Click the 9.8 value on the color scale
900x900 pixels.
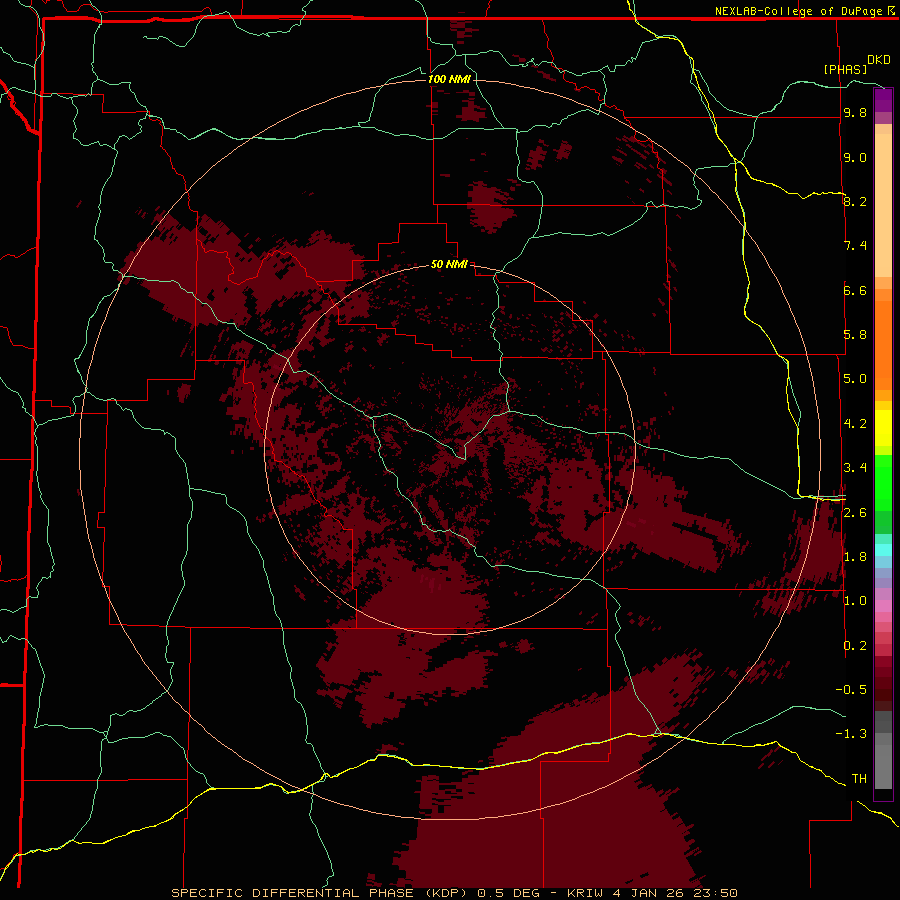[855, 112]
